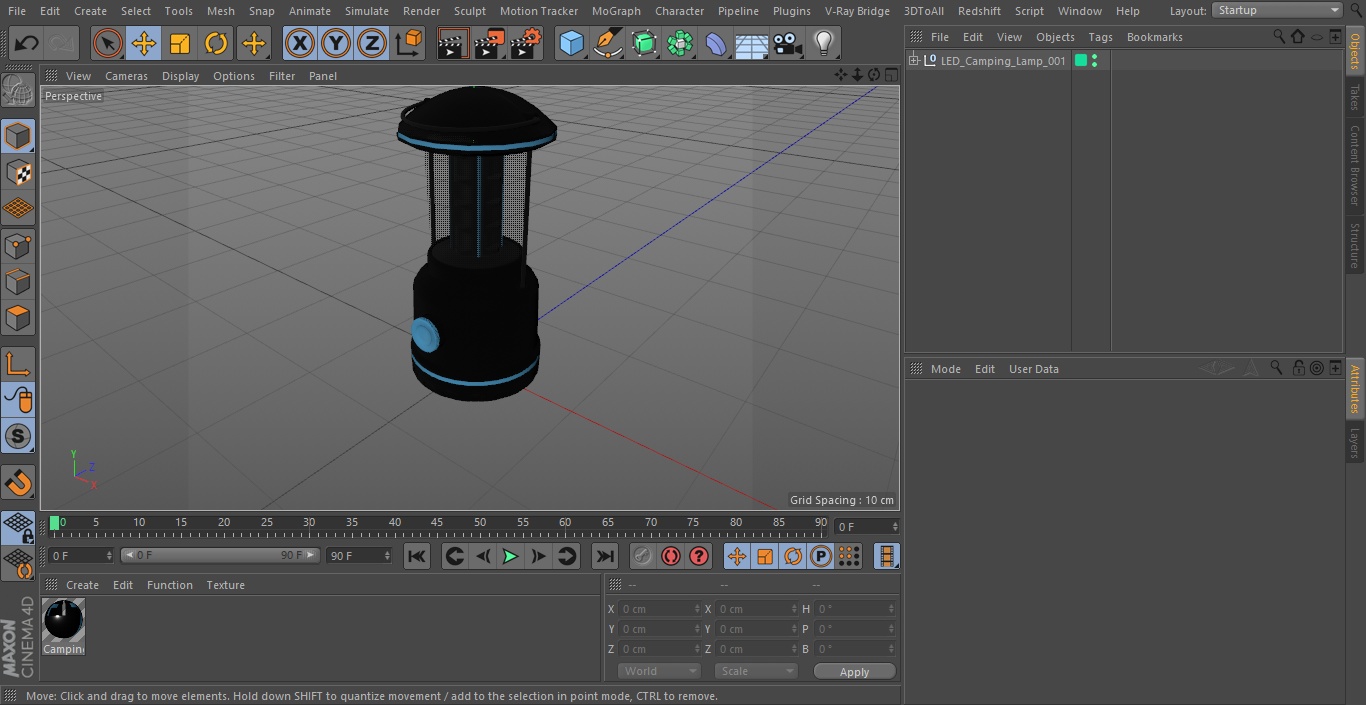Add a Cube primitive object
1366x705 pixels.
pyautogui.click(x=571, y=43)
